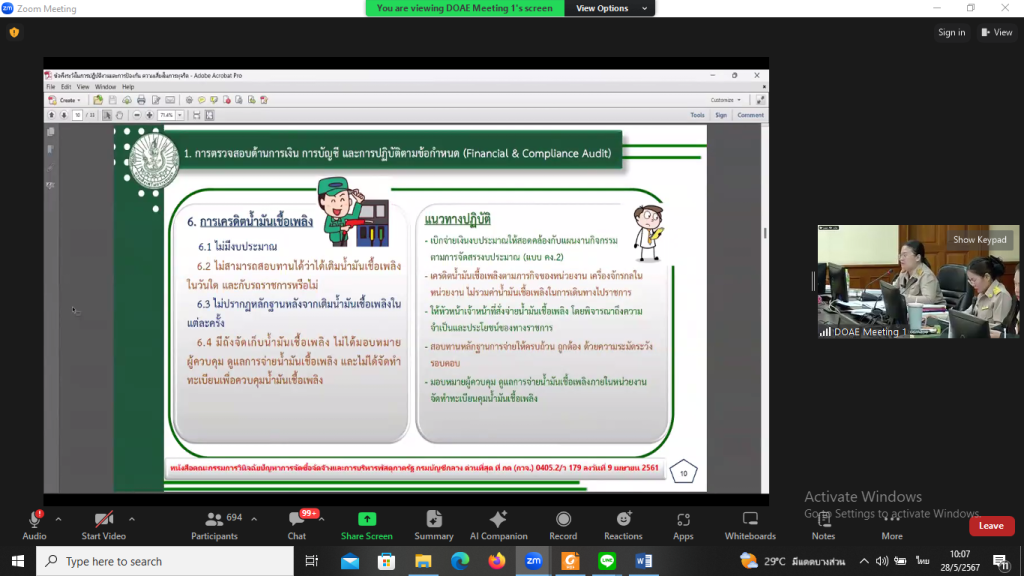Click the fit one full page icon
The width and height of the screenshot is (1024, 576).
point(210,115)
